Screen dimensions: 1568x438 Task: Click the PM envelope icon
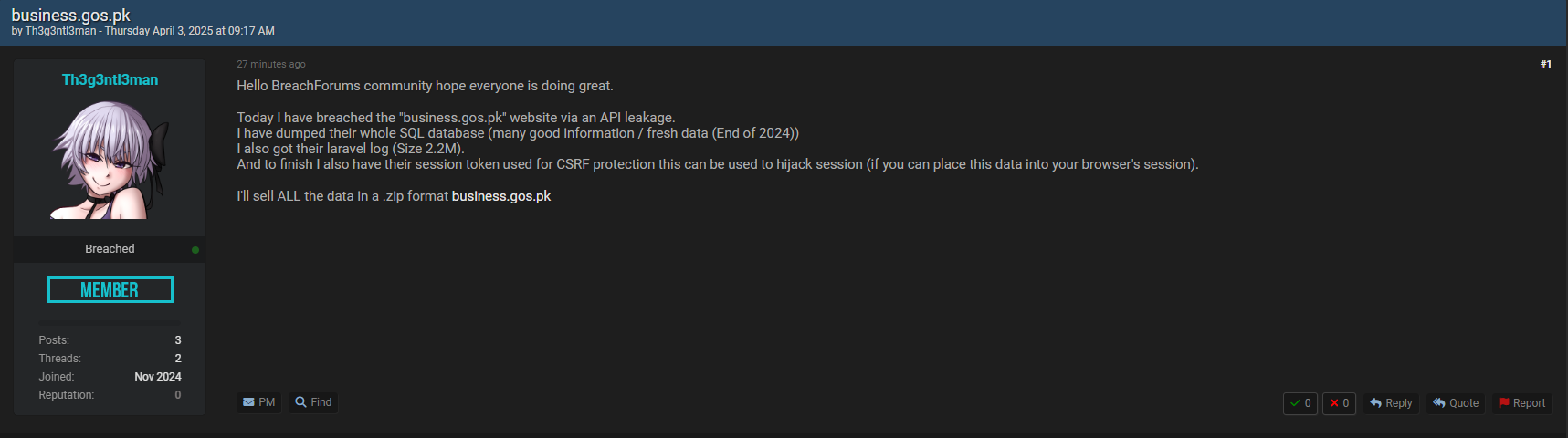coord(248,402)
